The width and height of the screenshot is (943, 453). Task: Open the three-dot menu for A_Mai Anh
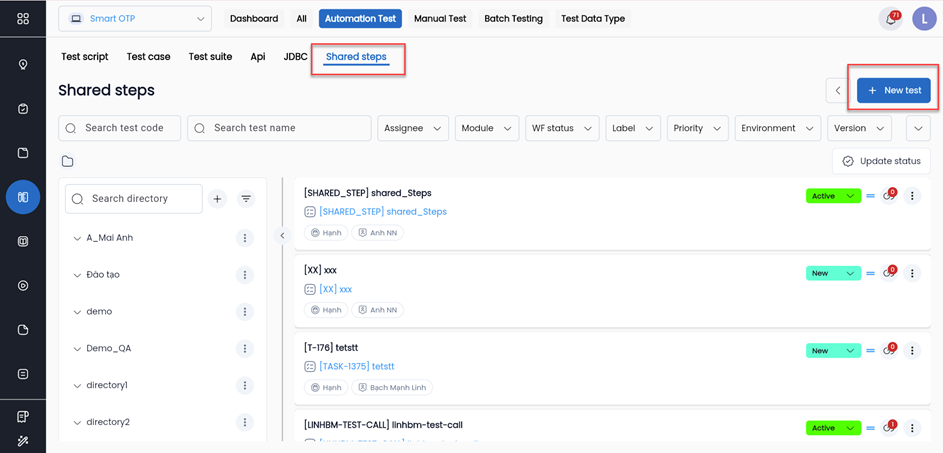tap(244, 238)
